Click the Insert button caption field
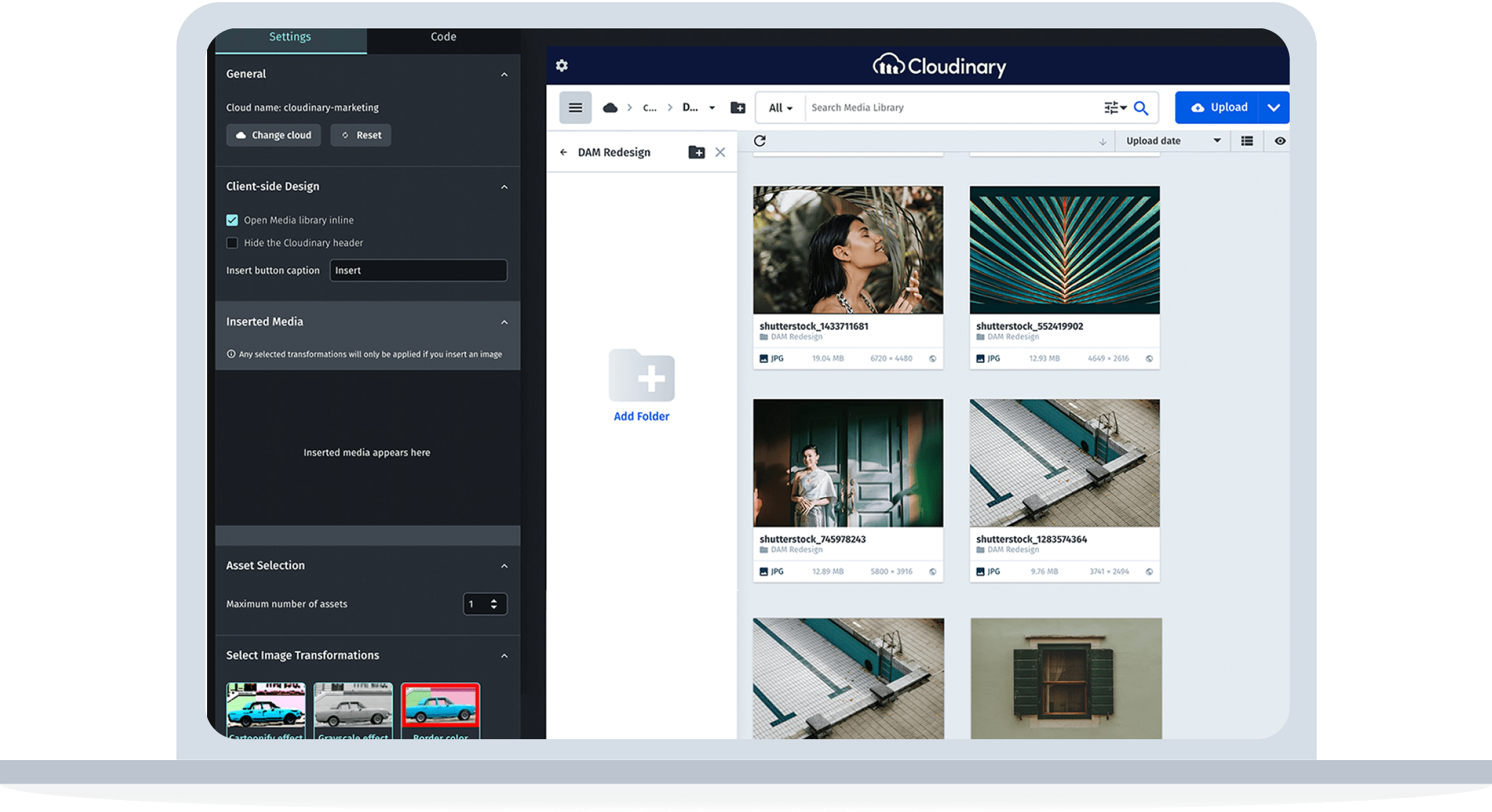Viewport: 1492px width, 812px height. tap(418, 270)
